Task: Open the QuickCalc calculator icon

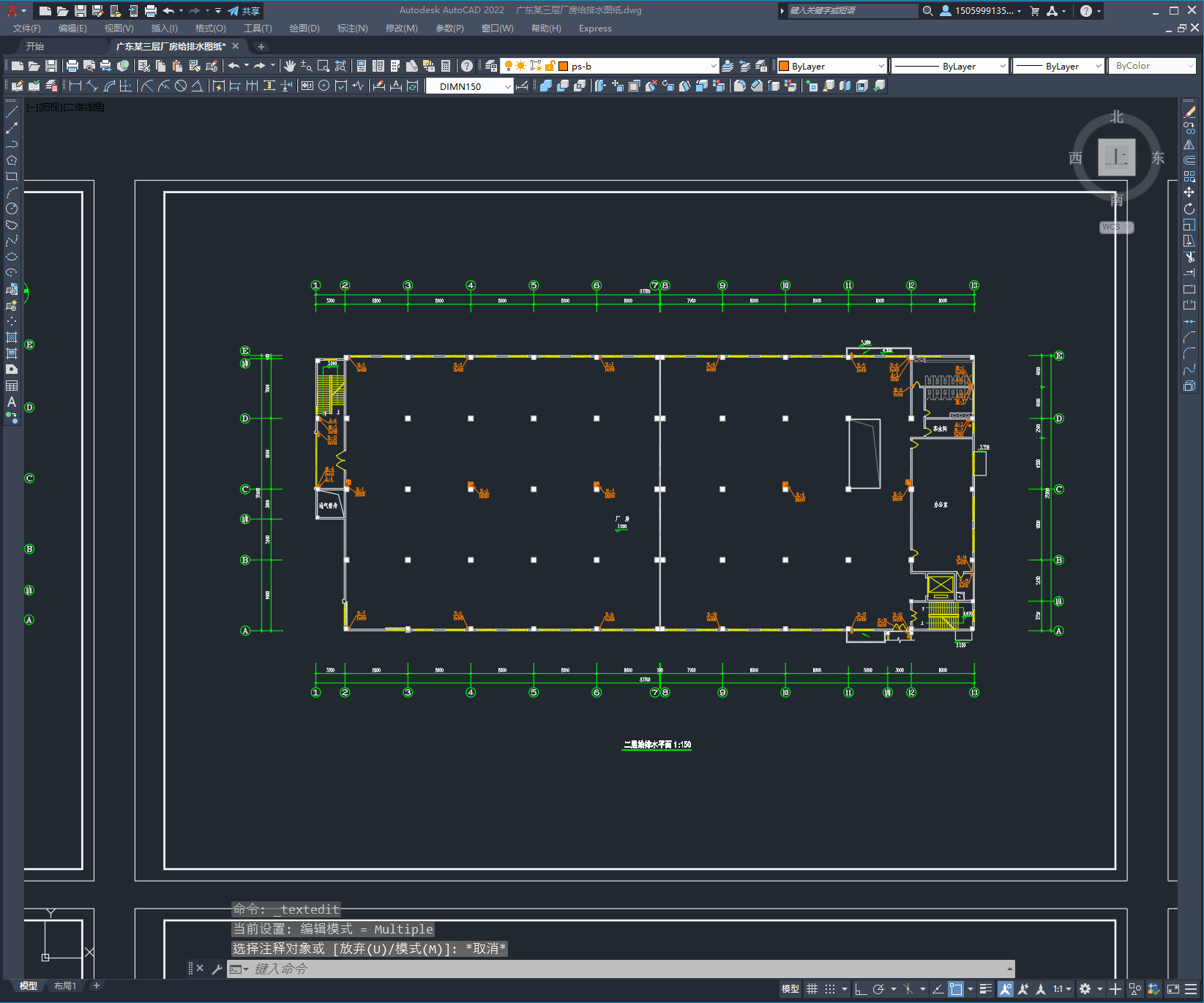Action: click(x=446, y=66)
